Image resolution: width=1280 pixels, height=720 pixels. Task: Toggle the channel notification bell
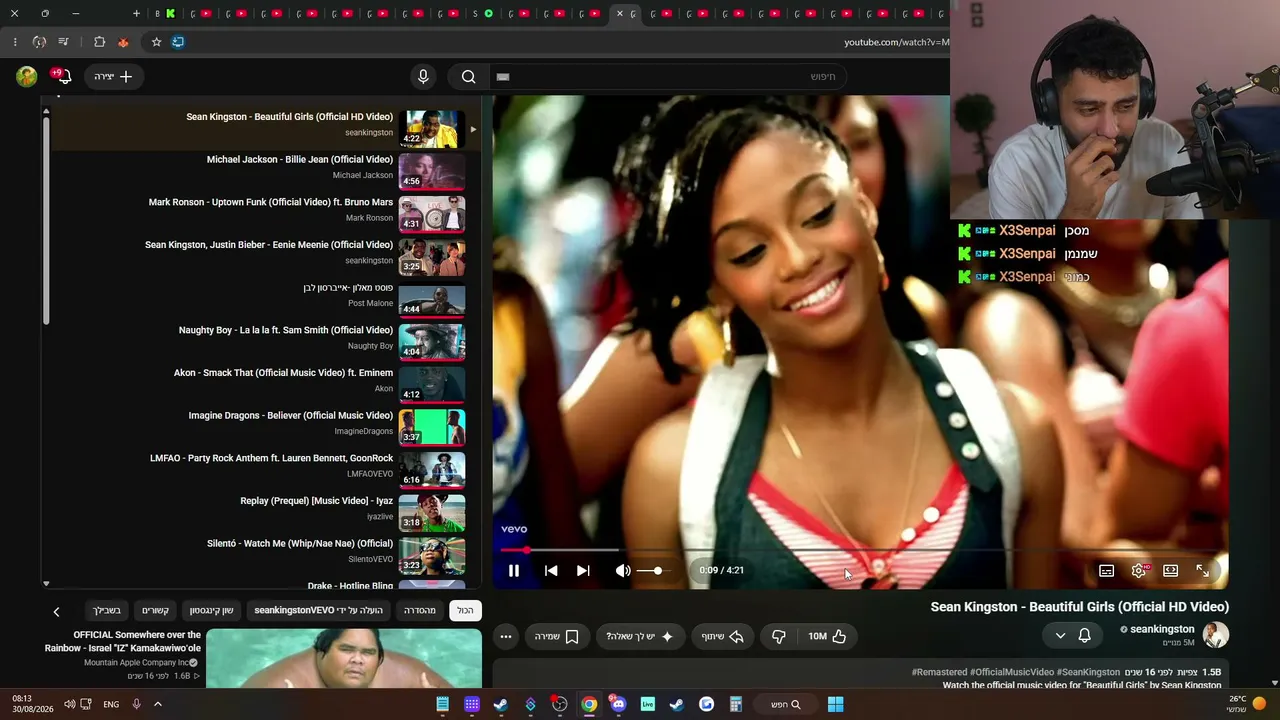[x=1084, y=636]
